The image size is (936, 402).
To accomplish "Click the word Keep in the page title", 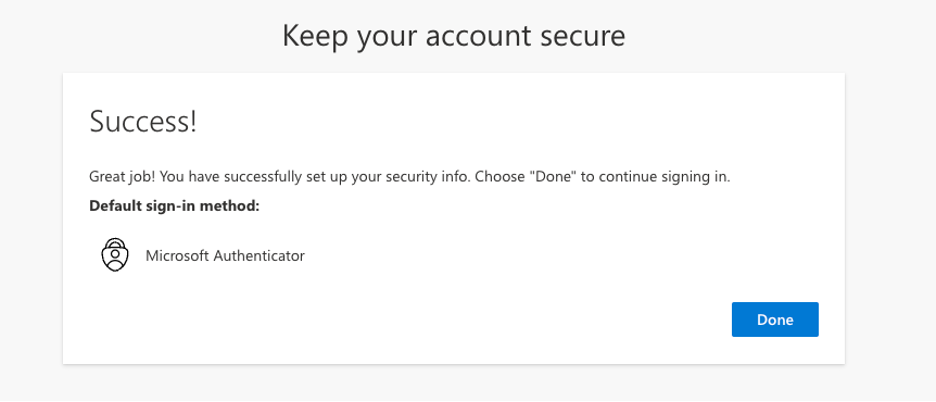I will click(316, 36).
